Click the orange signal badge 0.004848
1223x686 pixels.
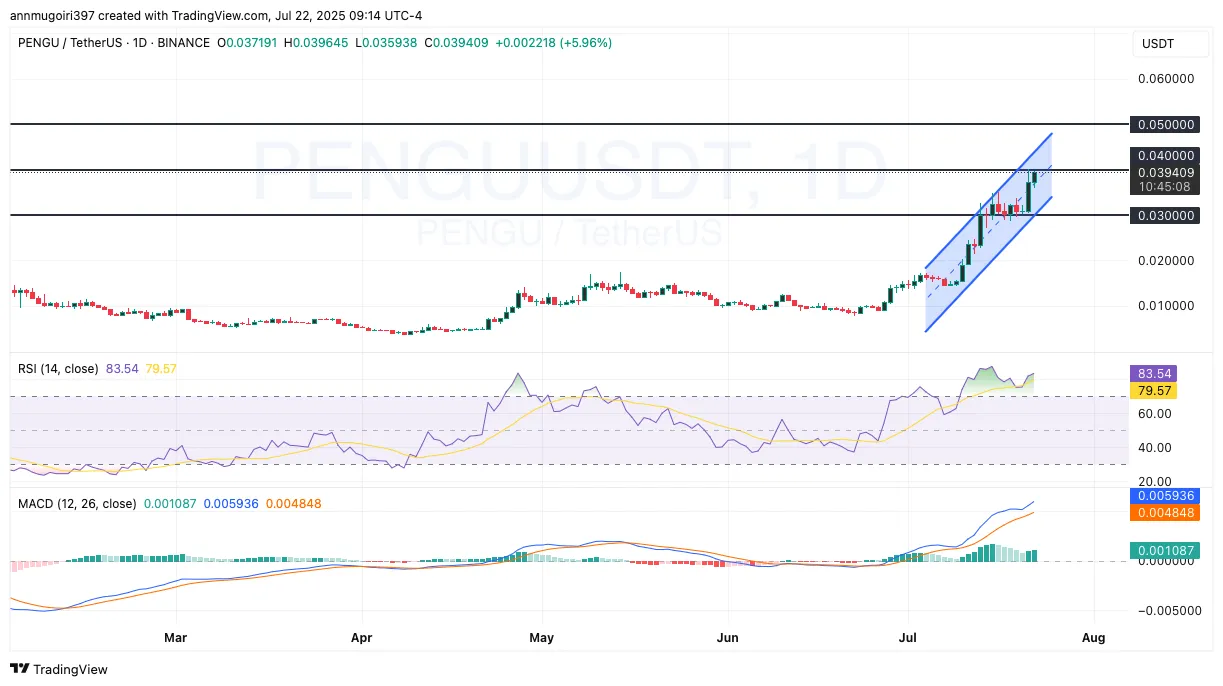click(x=1164, y=512)
